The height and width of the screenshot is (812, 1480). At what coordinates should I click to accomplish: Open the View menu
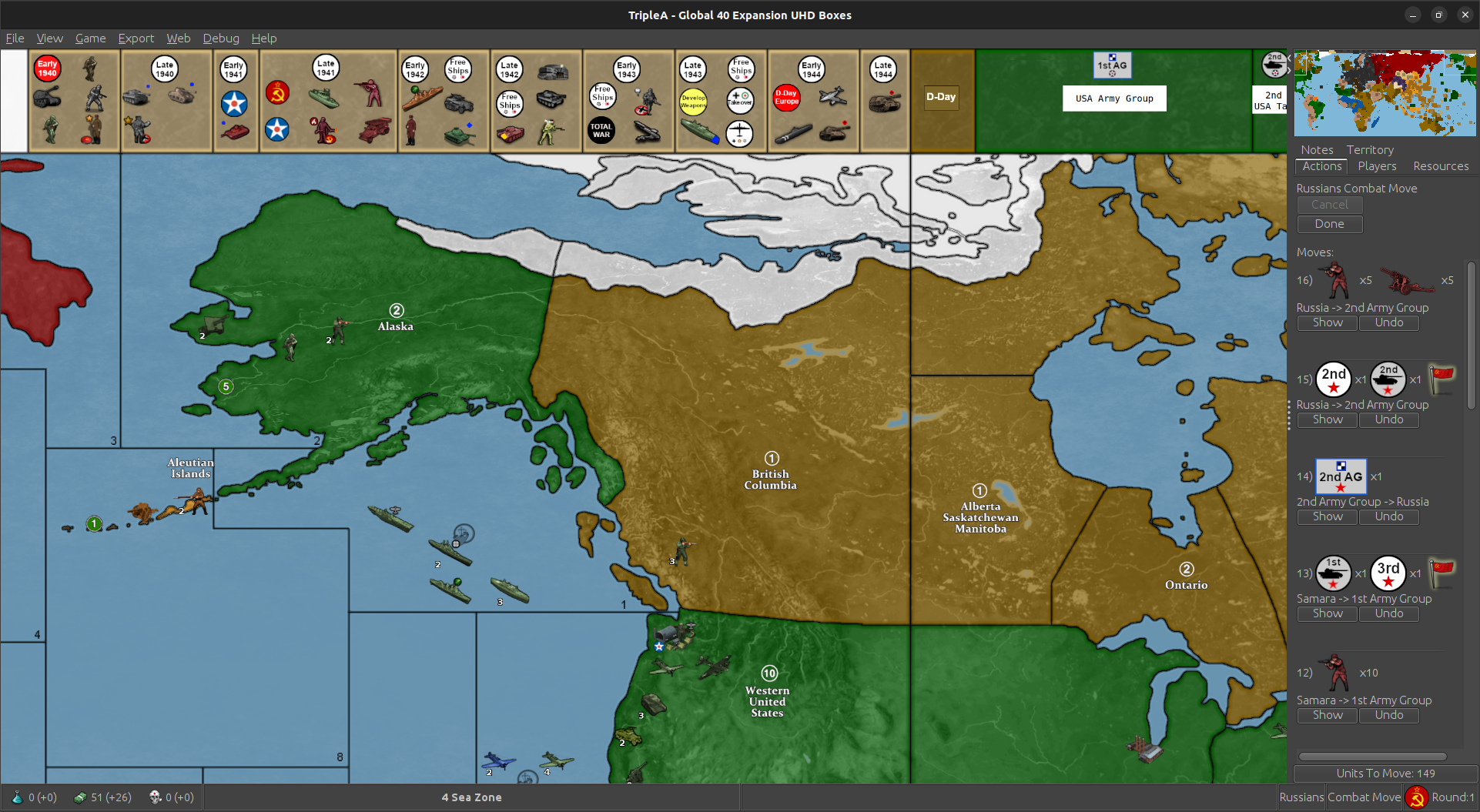[49, 38]
